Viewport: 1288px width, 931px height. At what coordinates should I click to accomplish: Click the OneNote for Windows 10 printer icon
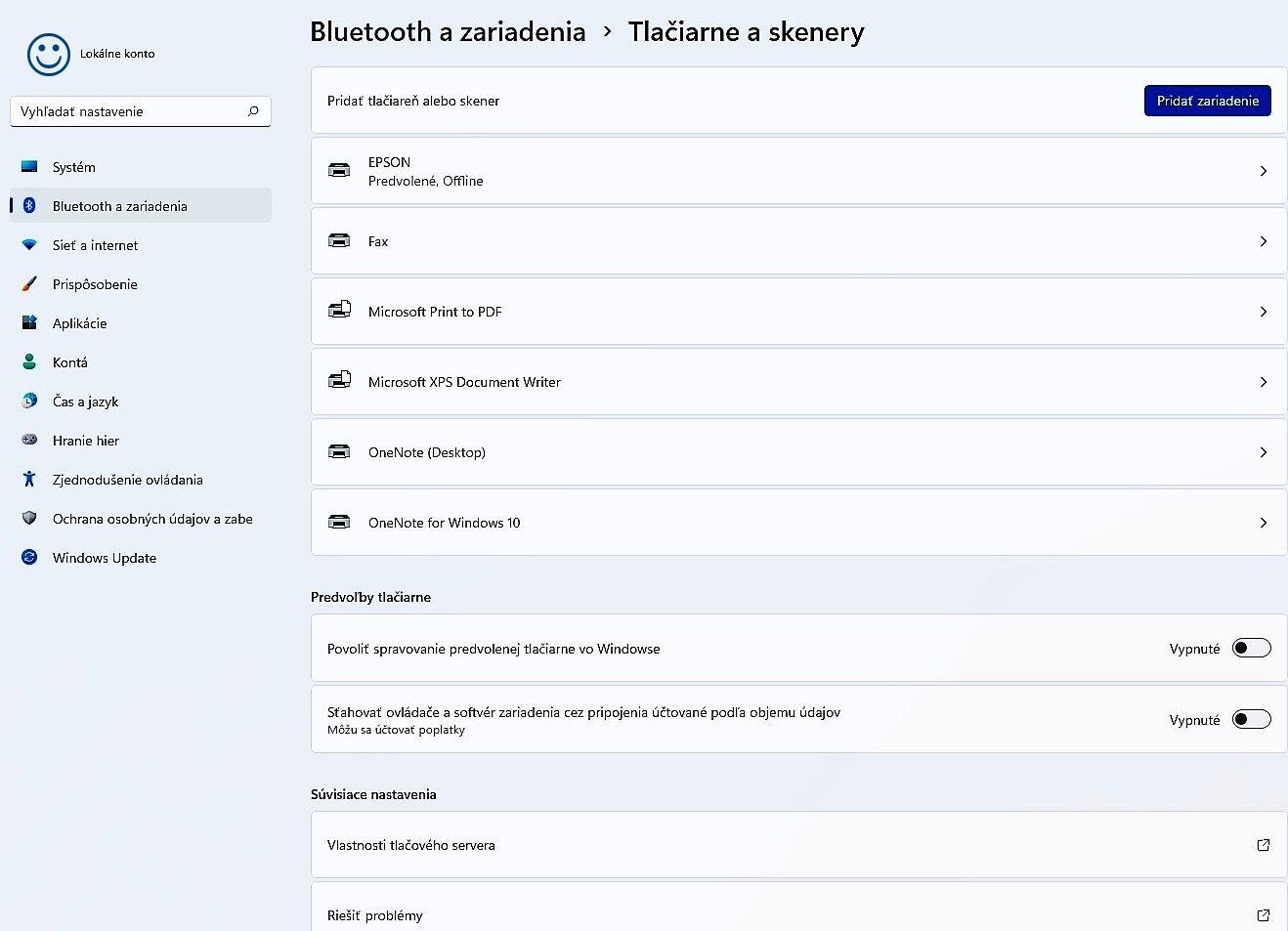[x=339, y=523]
